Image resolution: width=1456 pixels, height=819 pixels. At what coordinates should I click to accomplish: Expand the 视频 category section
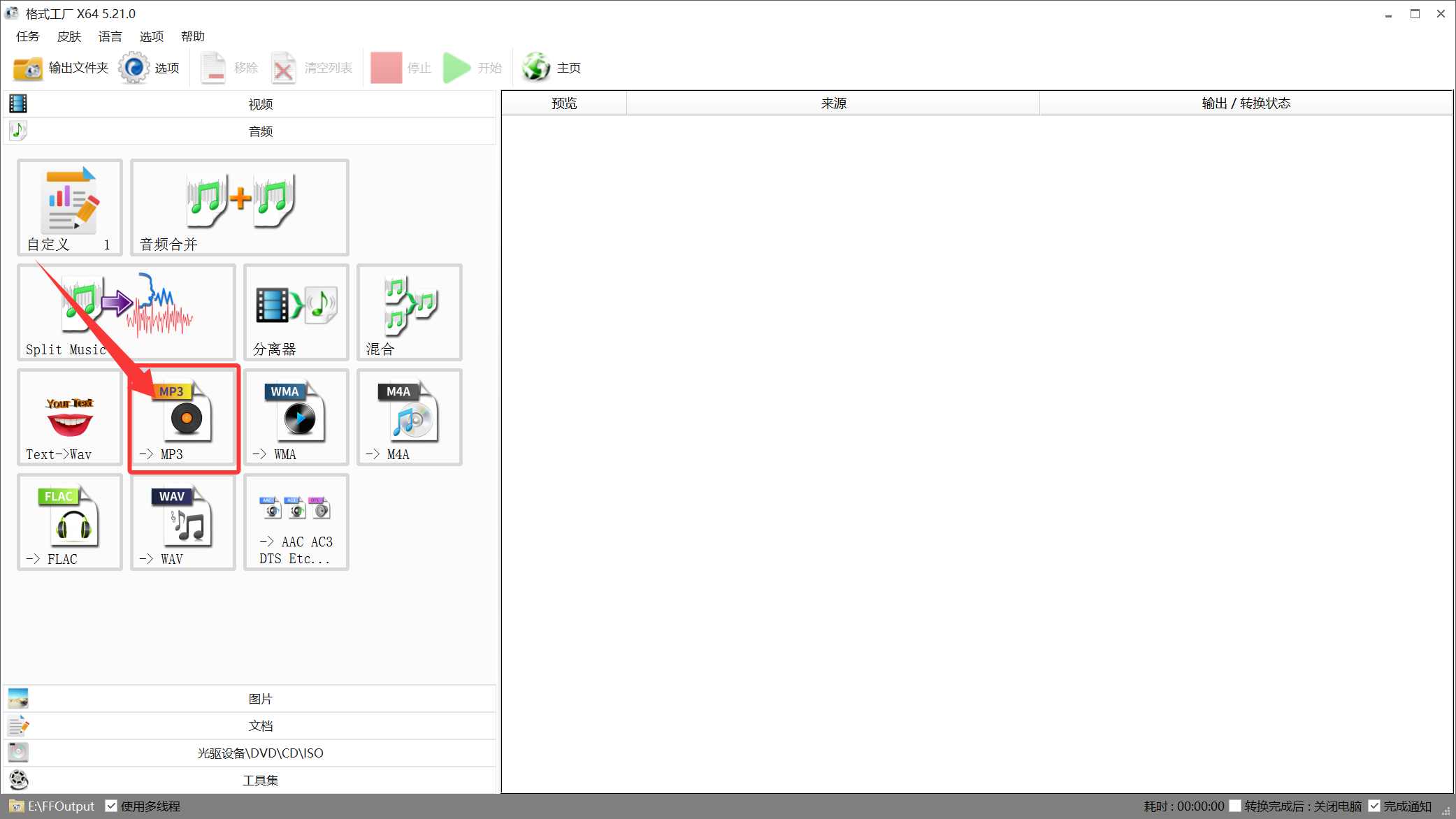pos(260,104)
